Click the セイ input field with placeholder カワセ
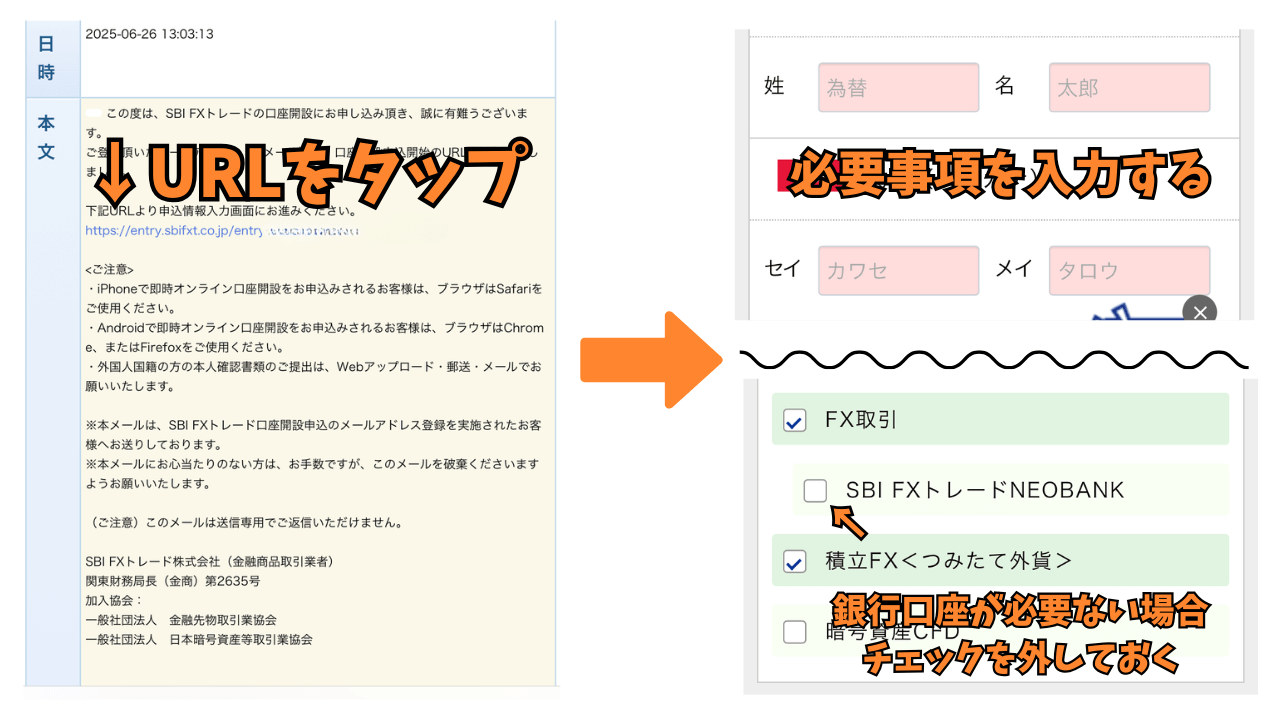This screenshot has height=720, width=1280. coord(899,270)
